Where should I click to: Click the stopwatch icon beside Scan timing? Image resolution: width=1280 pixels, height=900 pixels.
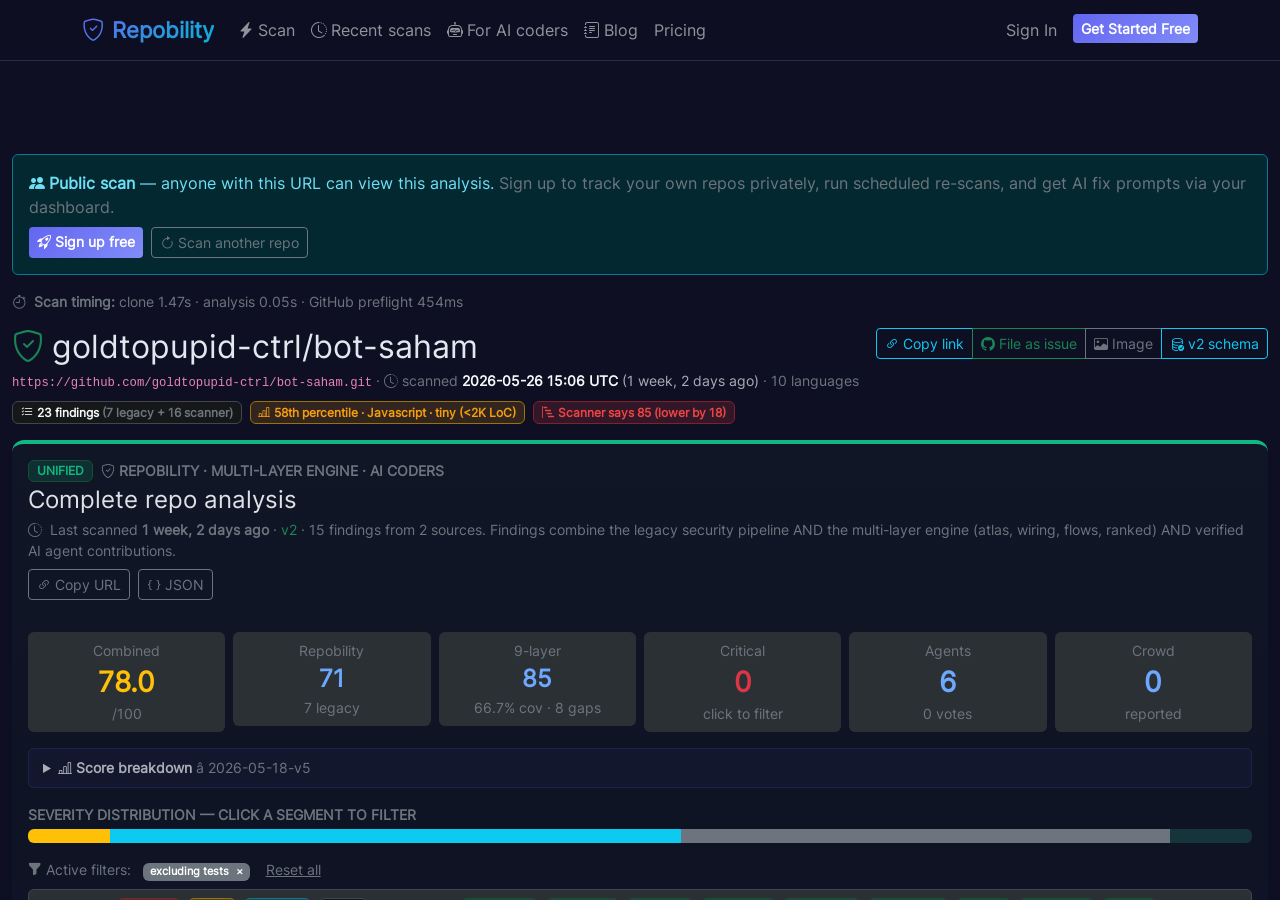click(x=20, y=302)
